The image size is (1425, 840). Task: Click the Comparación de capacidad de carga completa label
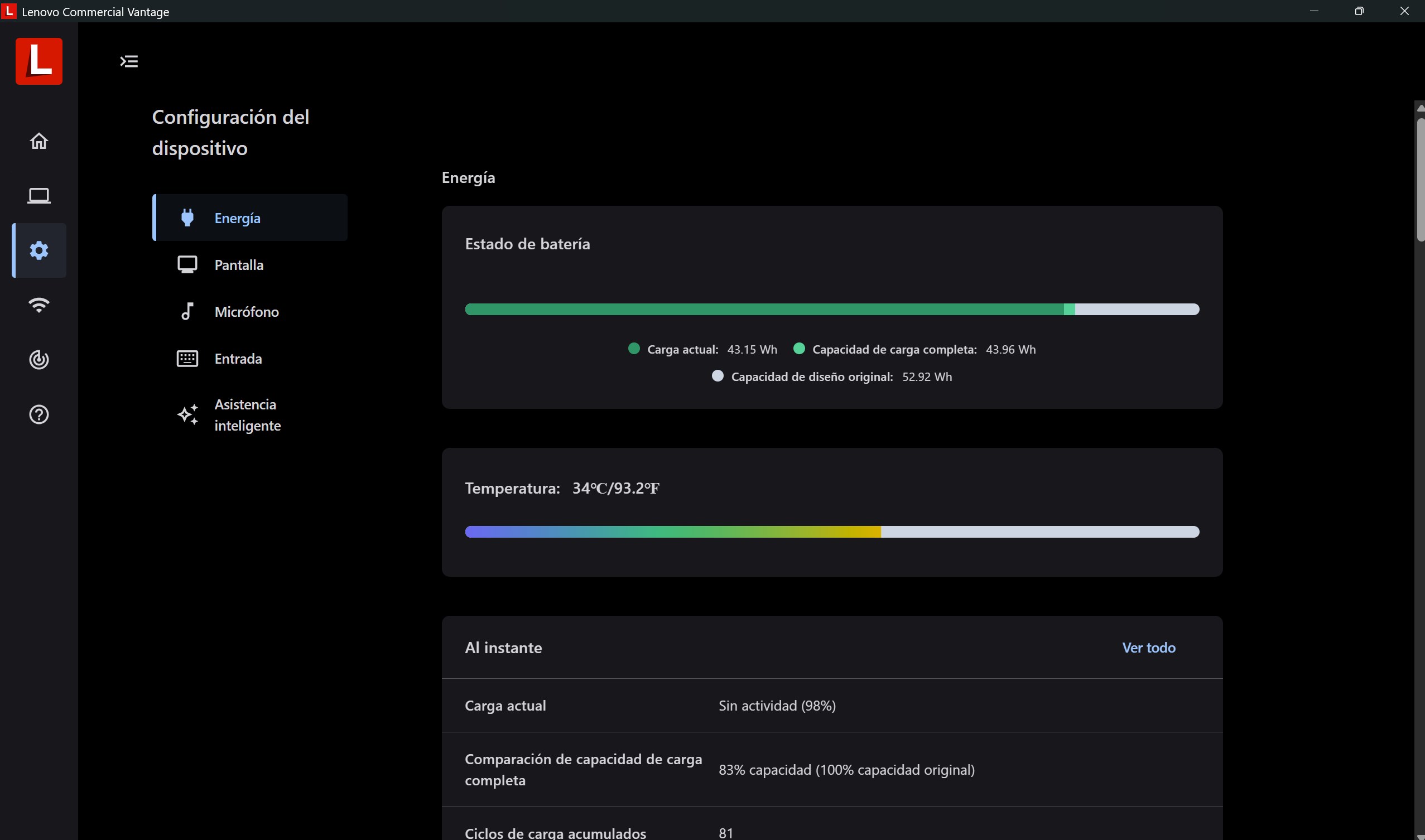(583, 770)
